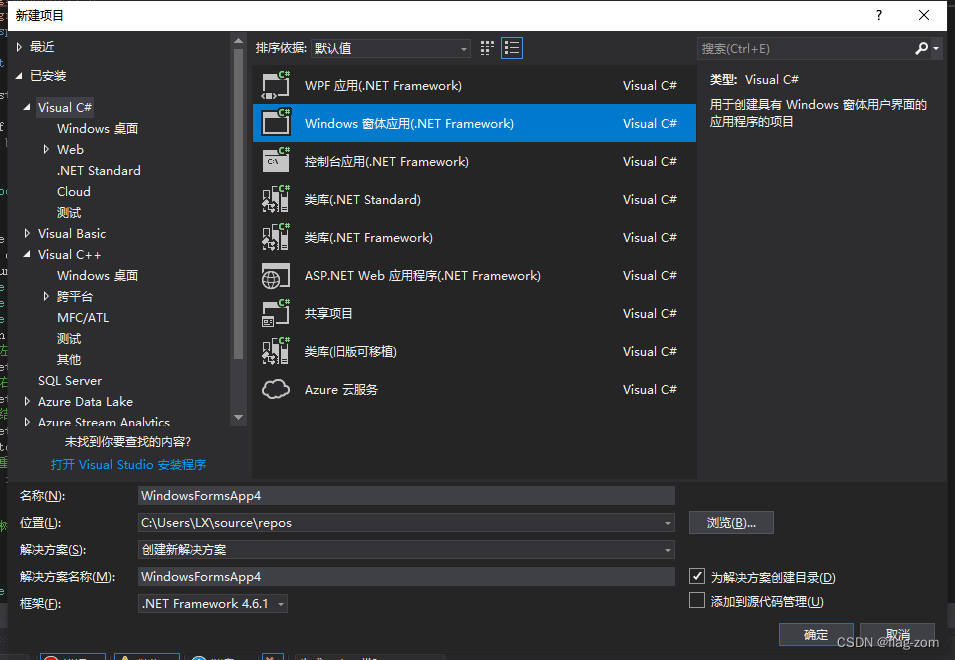Select Azure 云服务 template name
The height and width of the screenshot is (660, 955).
point(341,390)
